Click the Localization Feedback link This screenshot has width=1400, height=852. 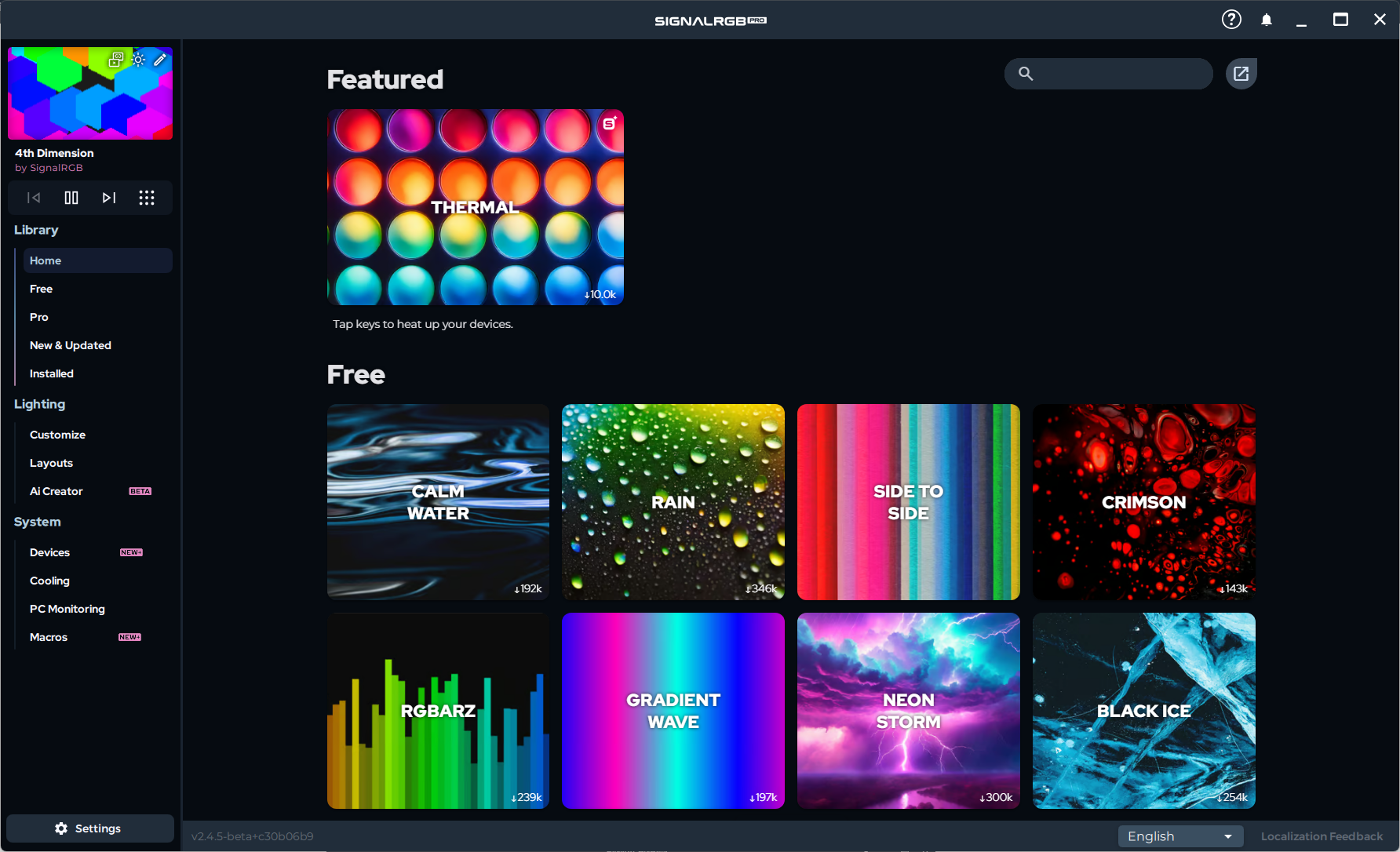(1322, 836)
